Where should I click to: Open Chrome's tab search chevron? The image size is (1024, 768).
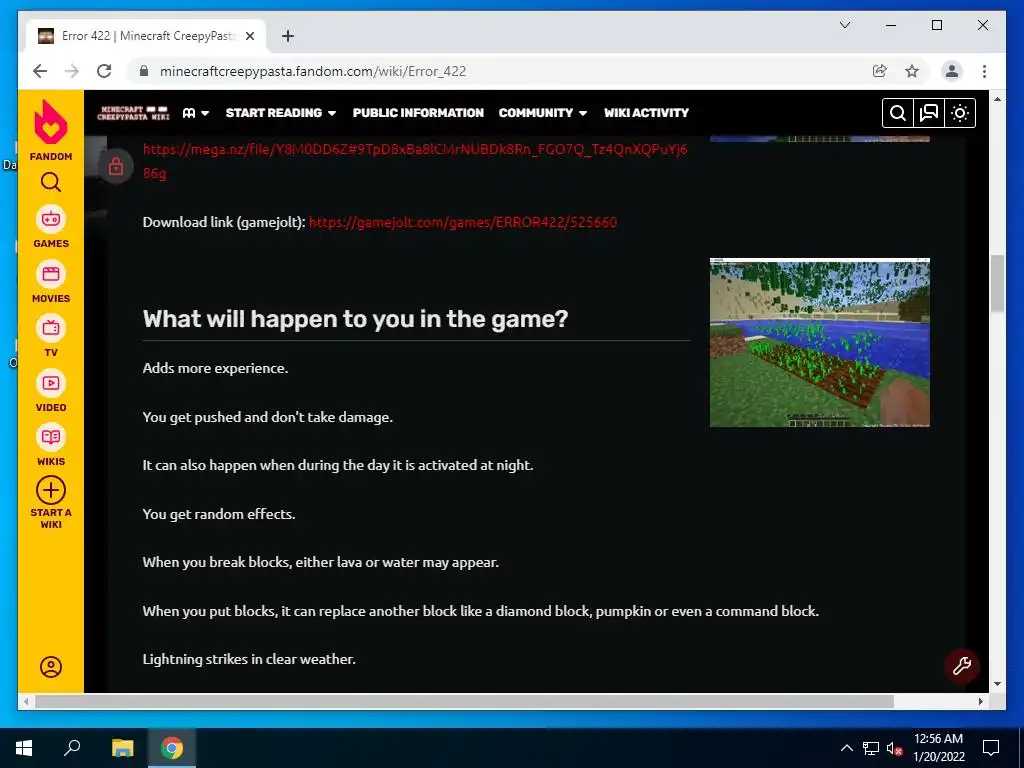844,25
